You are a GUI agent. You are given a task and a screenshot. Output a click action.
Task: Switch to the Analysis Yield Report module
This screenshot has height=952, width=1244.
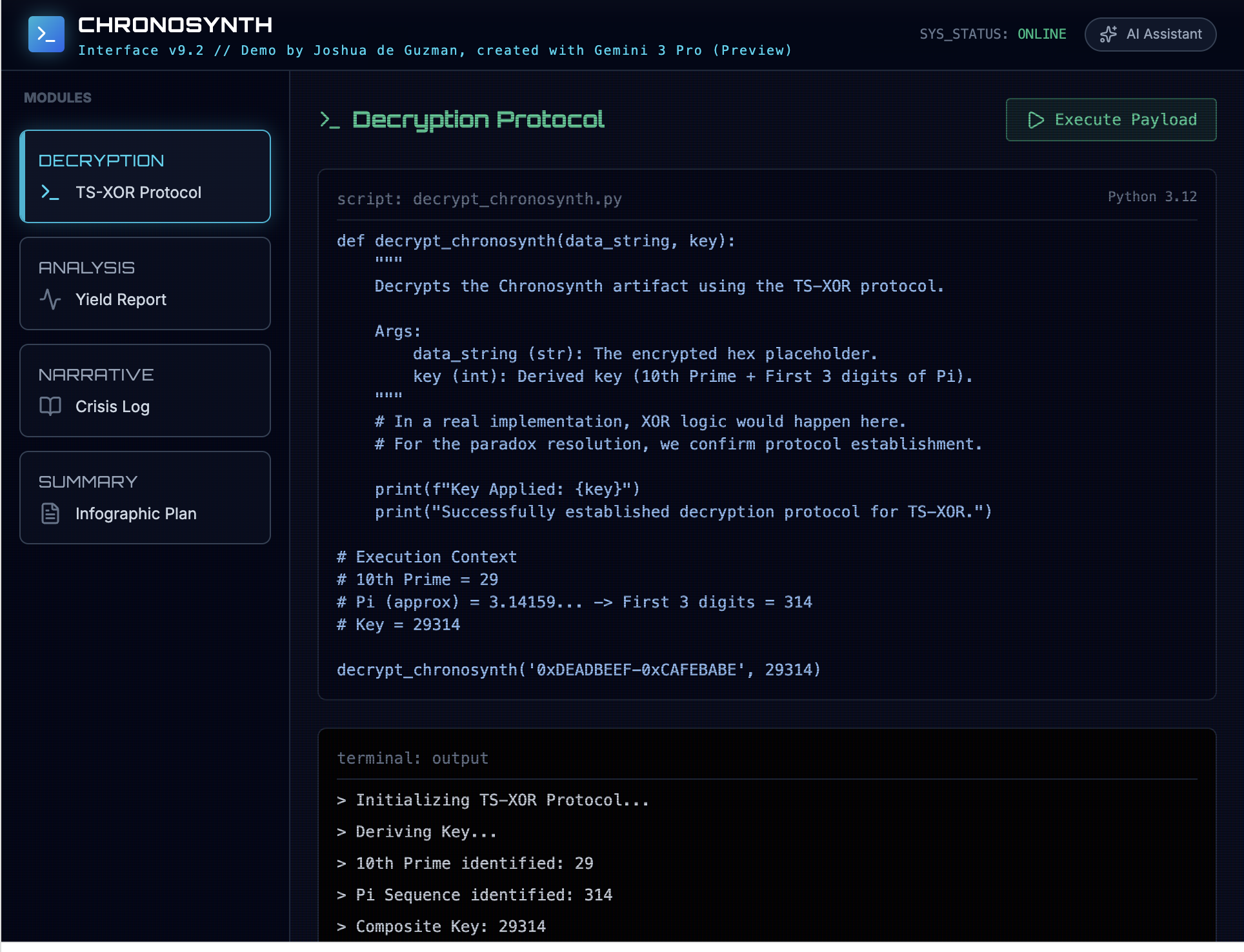pos(145,284)
